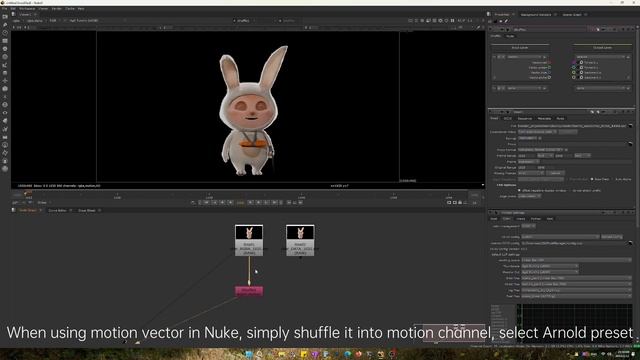Select the third output channel radio circle

pos(581,72)
